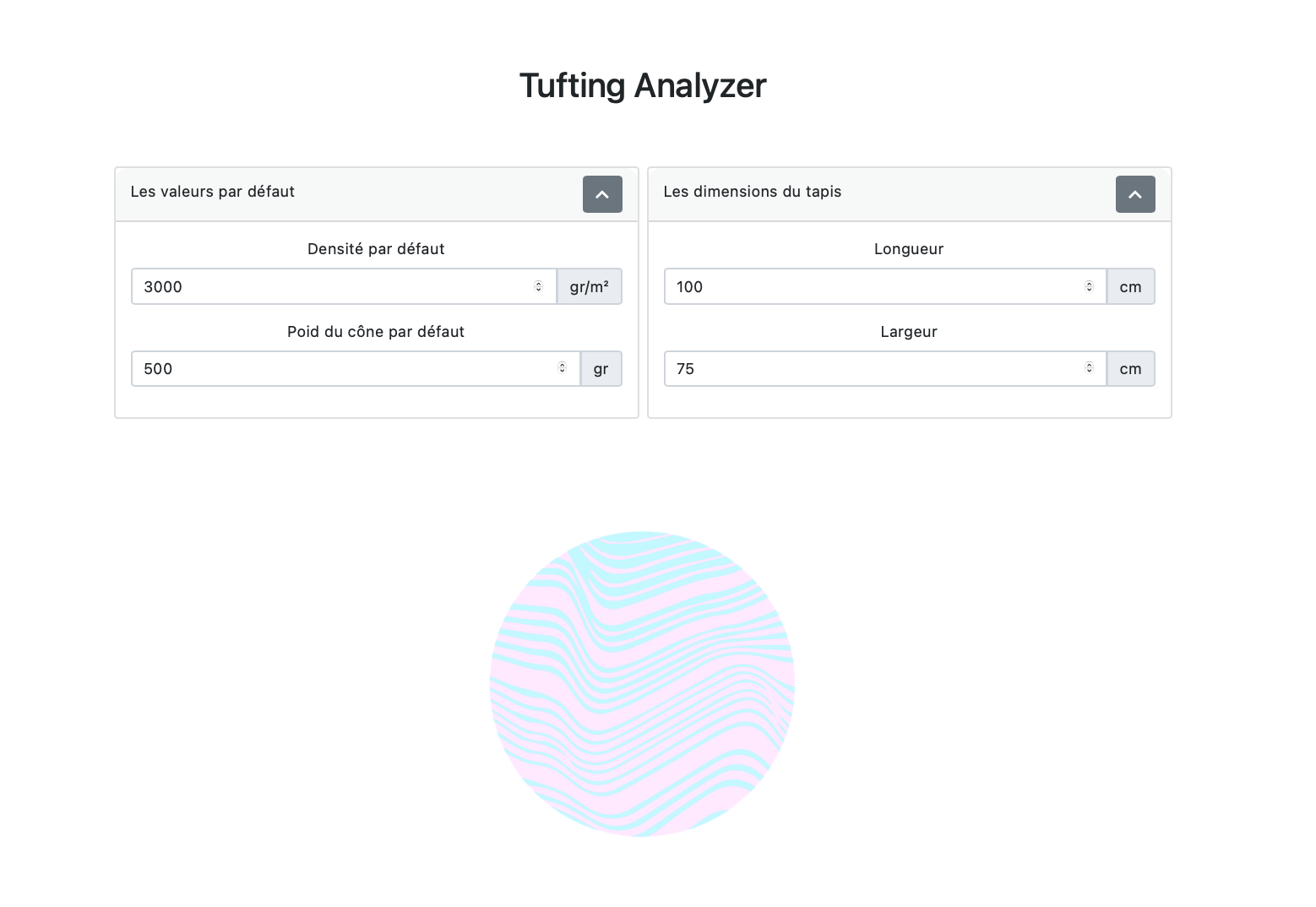Click the "Les valeurs par défaut" header text
This screenshot has width=1316, height=907.
point(213,192)
